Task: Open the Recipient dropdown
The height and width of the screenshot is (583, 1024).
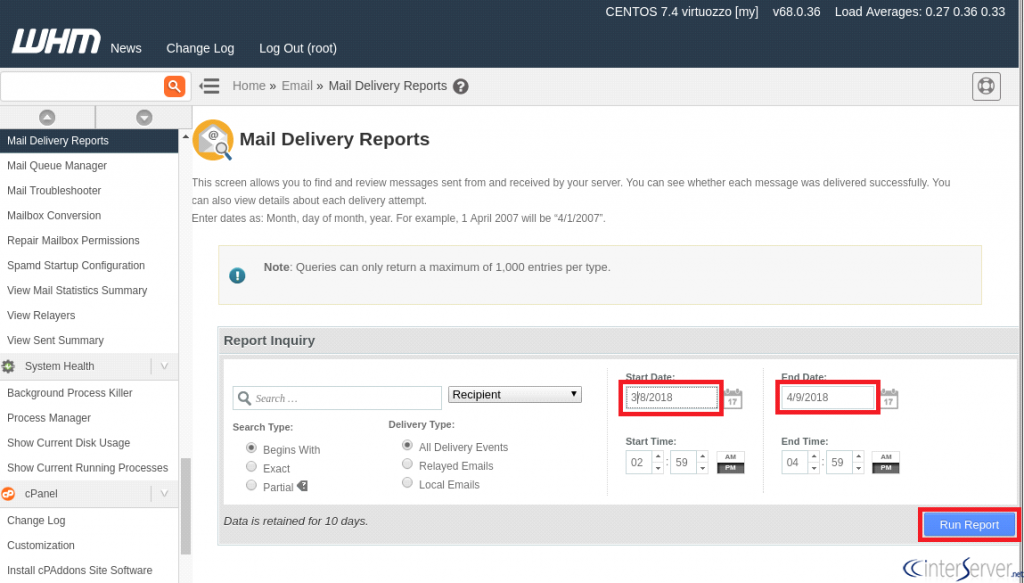Action: 514,394
